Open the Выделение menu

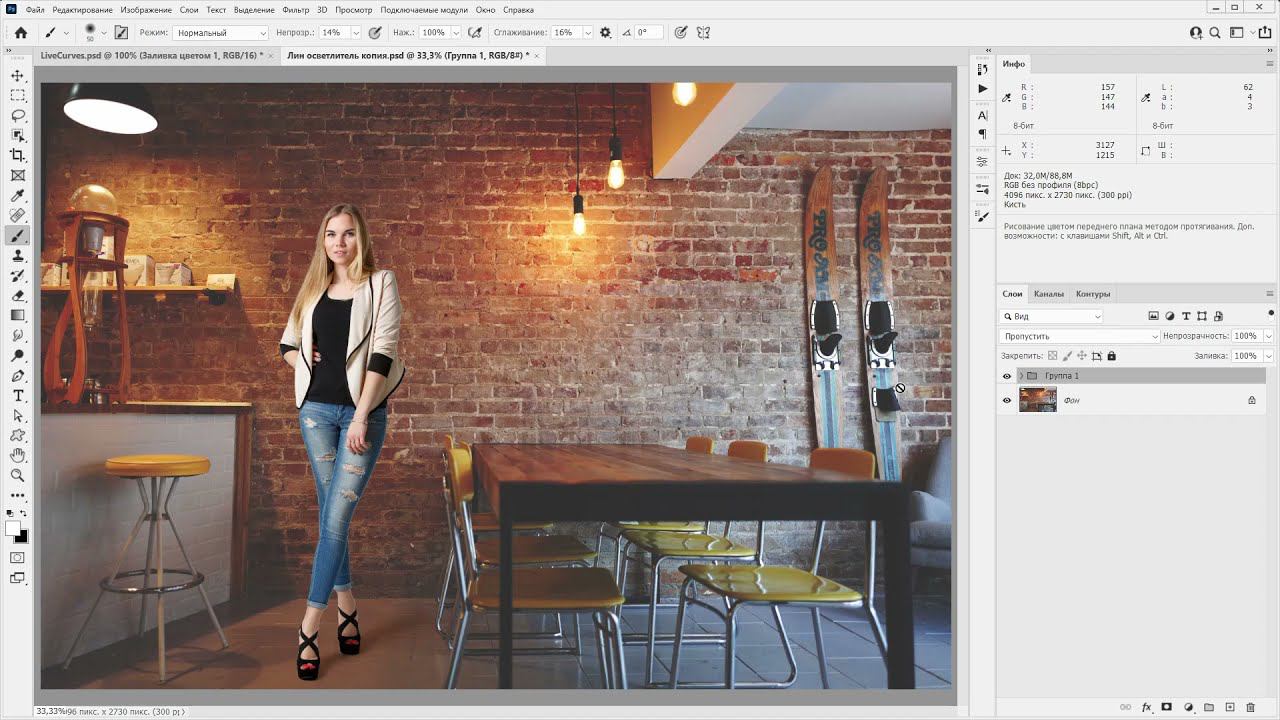(254, 9)
